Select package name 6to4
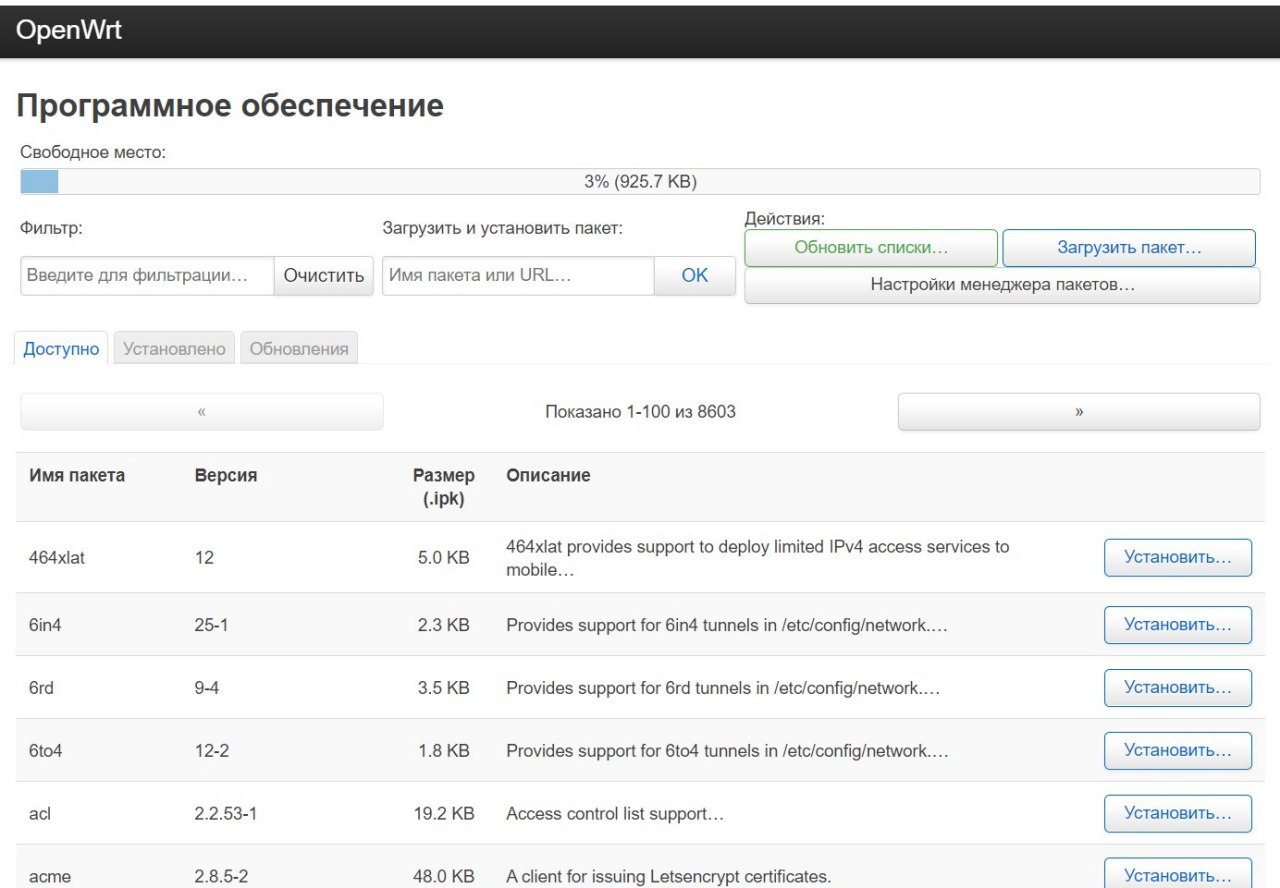Viewport: 1280px width, 888px height. [x=45, y=751]
